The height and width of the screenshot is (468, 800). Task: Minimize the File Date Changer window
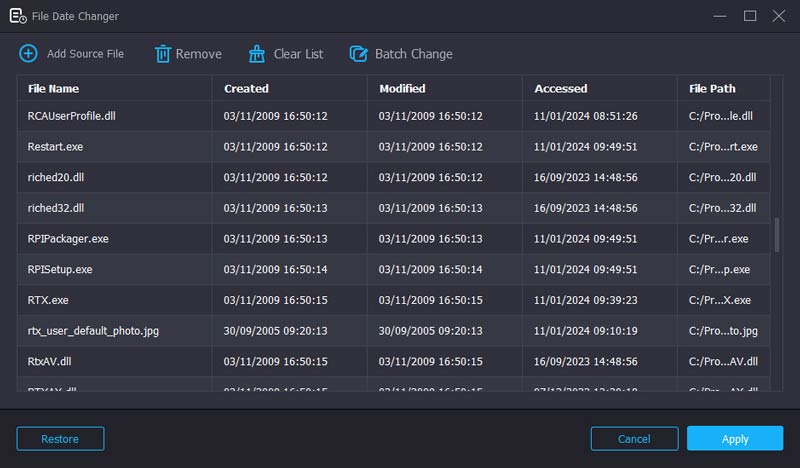720,16
